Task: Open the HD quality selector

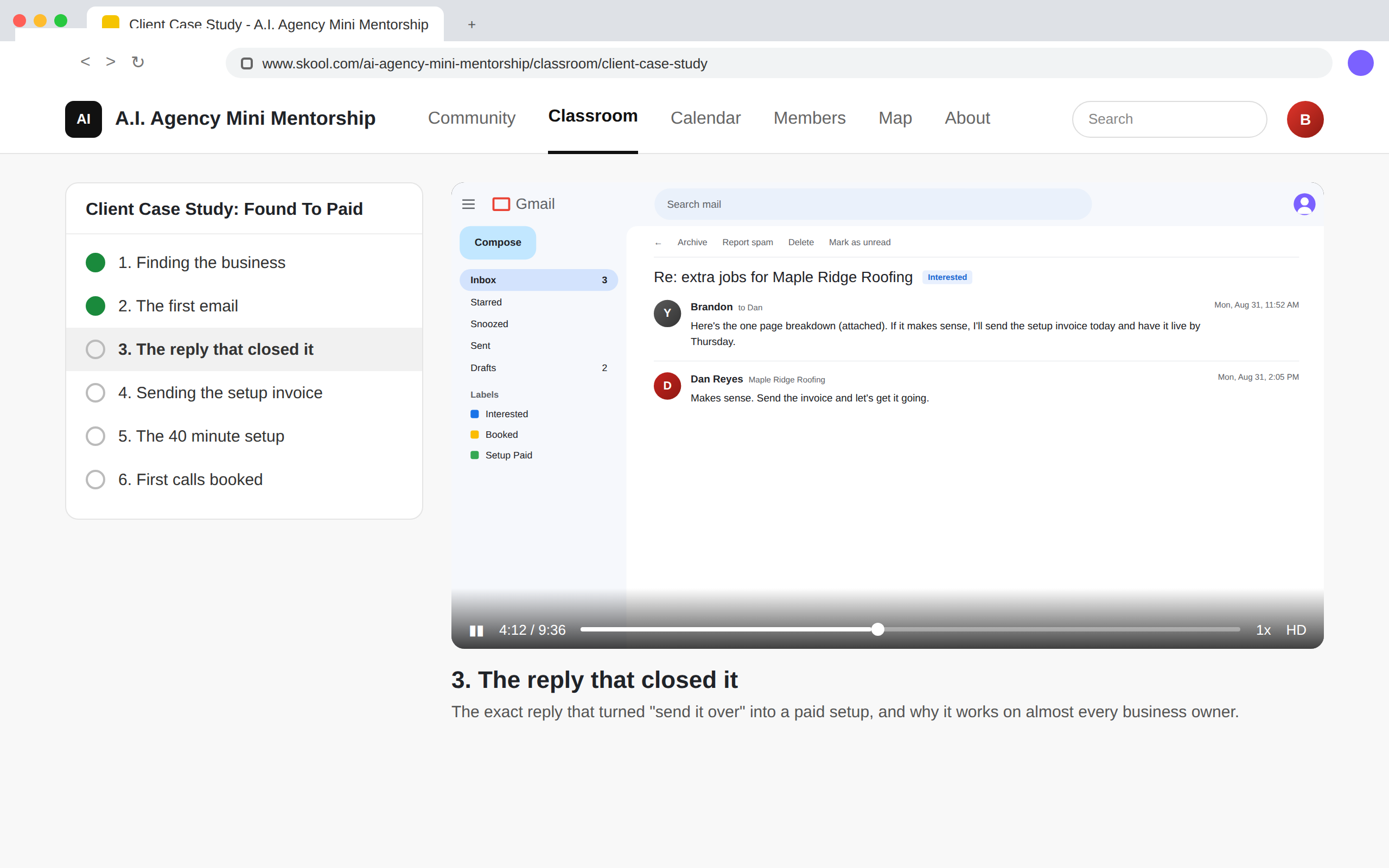Action: [x=1296, y=630]
